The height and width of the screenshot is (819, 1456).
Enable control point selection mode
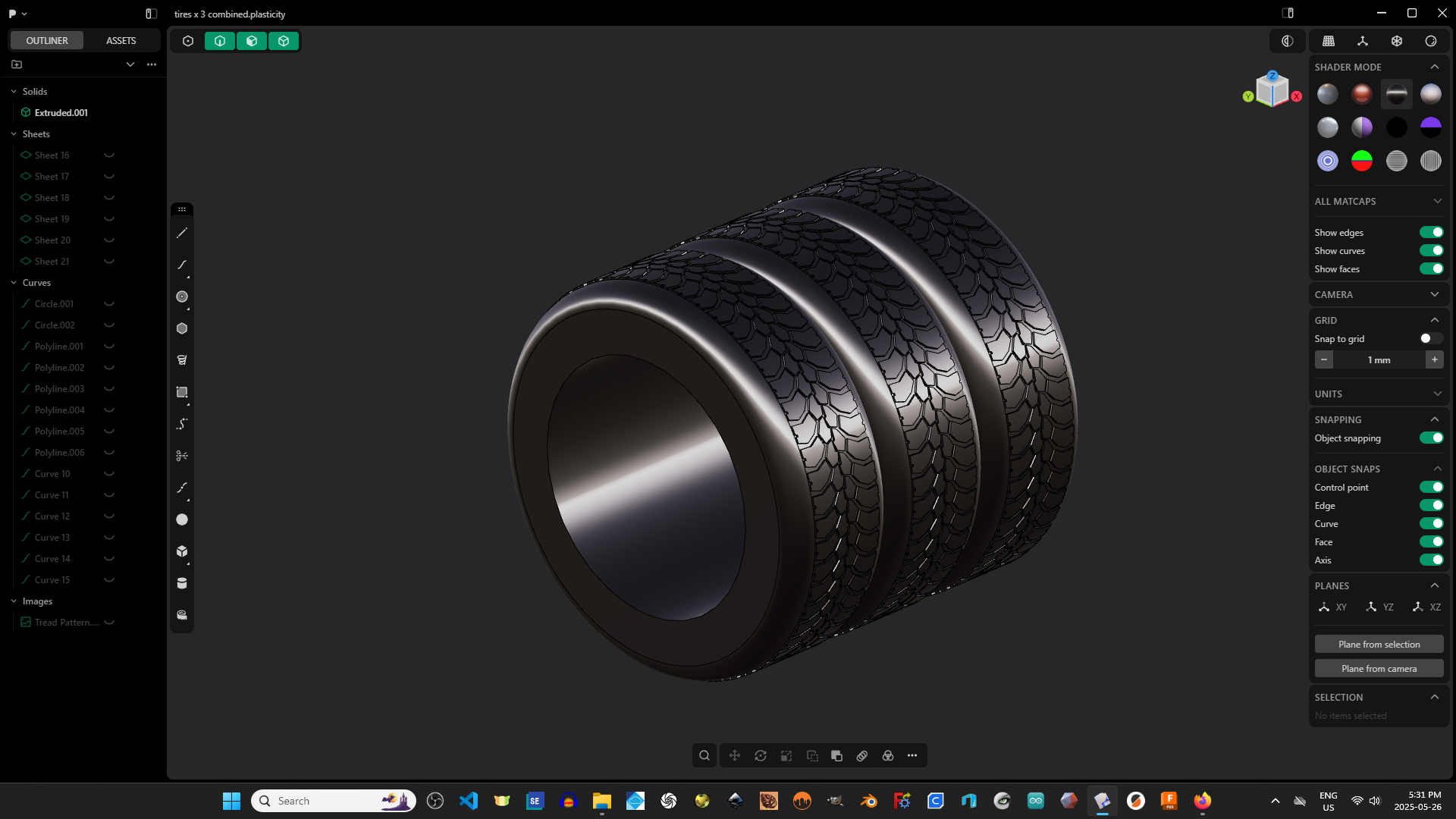[188, 41]
